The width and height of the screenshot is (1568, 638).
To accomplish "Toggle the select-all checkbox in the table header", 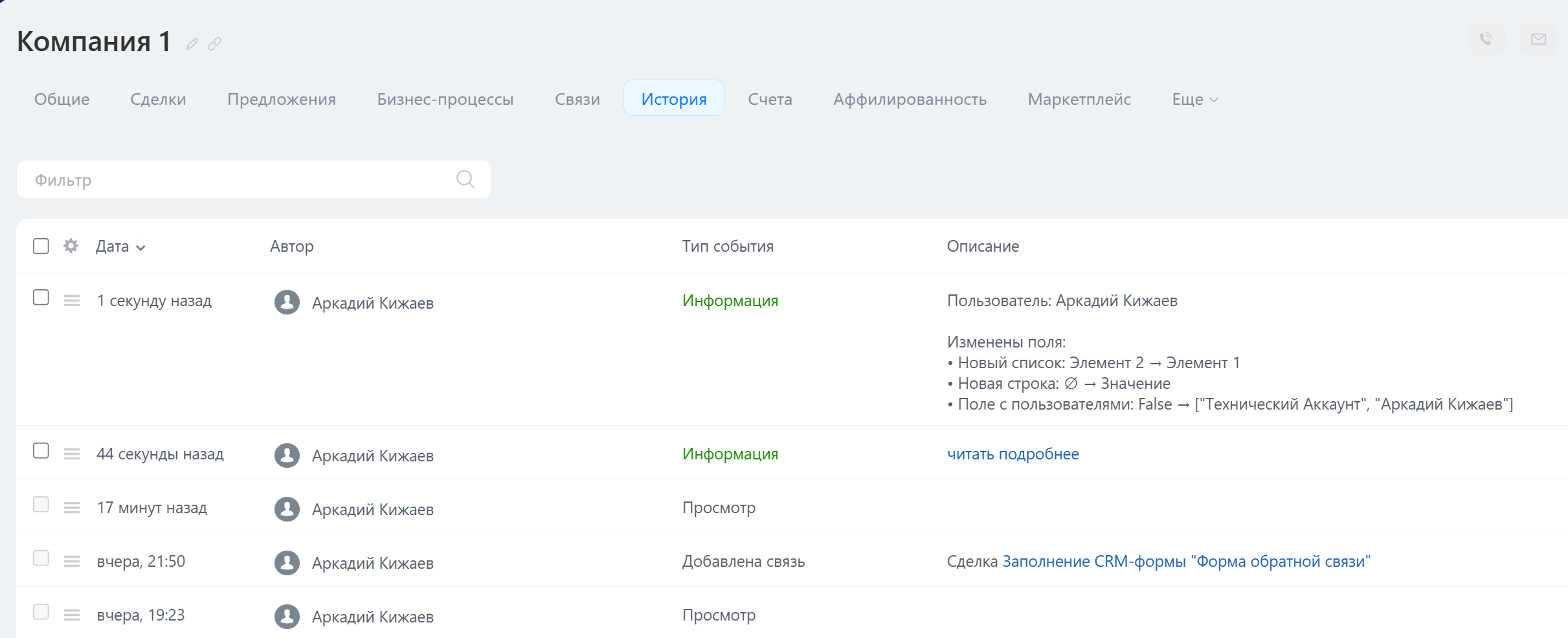I will point(41,246).
